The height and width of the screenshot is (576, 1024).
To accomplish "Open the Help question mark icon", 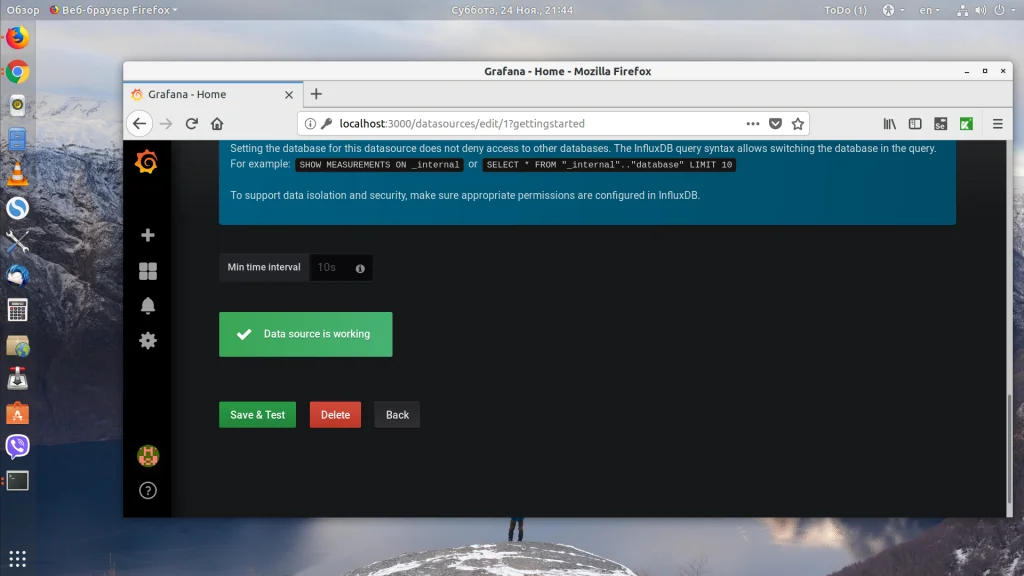I will click(x=148, y=490).
